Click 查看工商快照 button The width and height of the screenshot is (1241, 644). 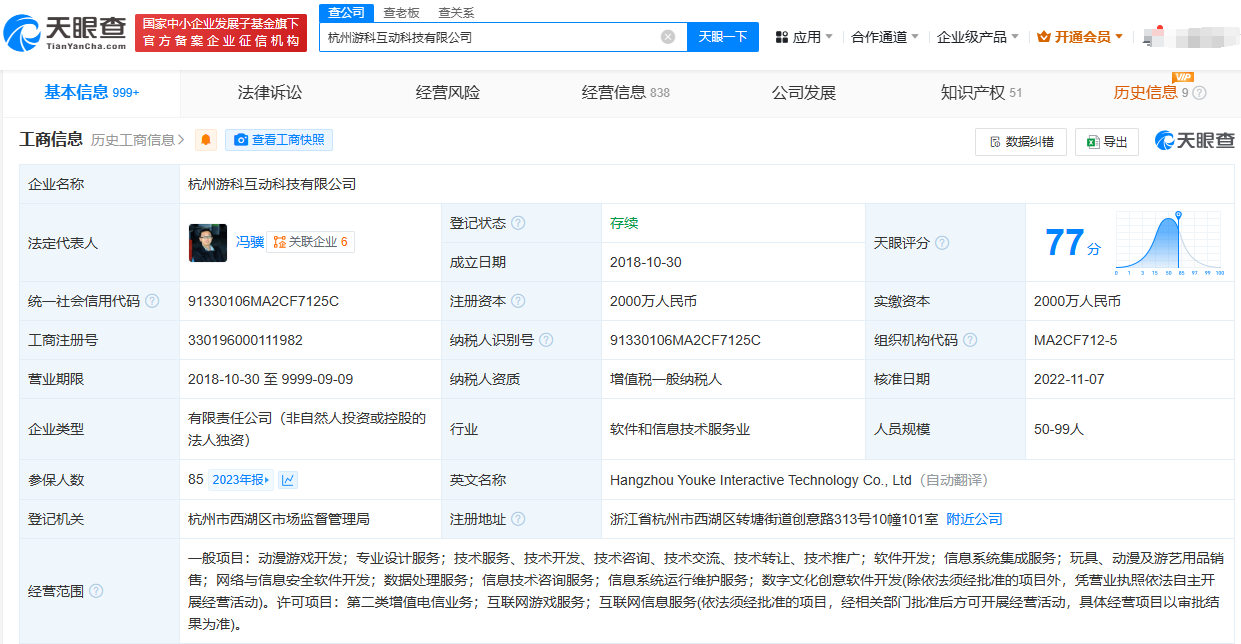(x=279, y=140)
